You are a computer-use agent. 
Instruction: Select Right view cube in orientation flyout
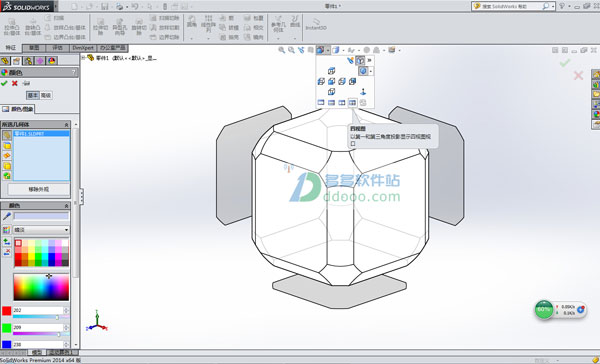tap(342, 81)
